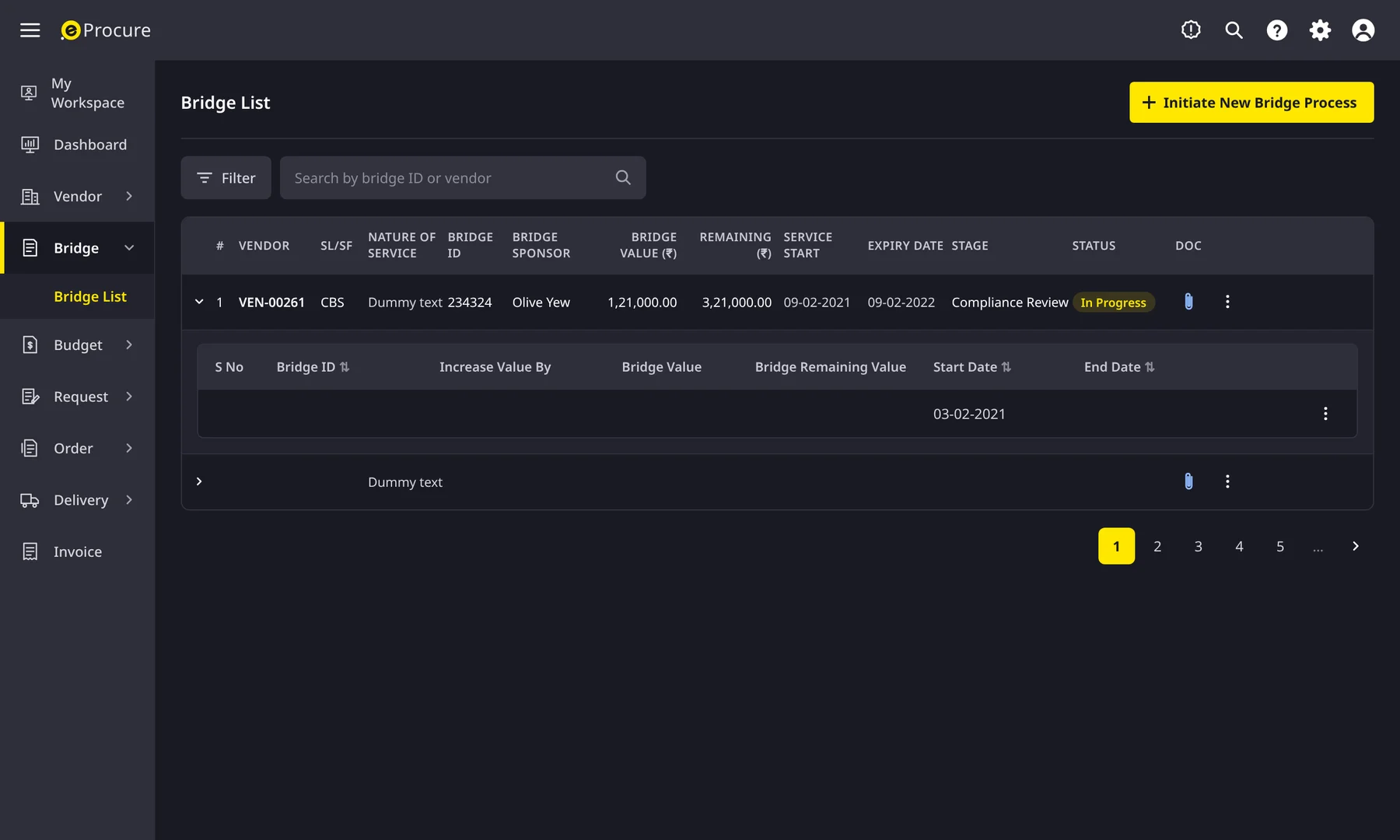The width and height of the screenshot is (1400, 840).
Task: Open three-dot menu in second Dummy text row
Action: pyautogui.click(x=1227, y=481)
